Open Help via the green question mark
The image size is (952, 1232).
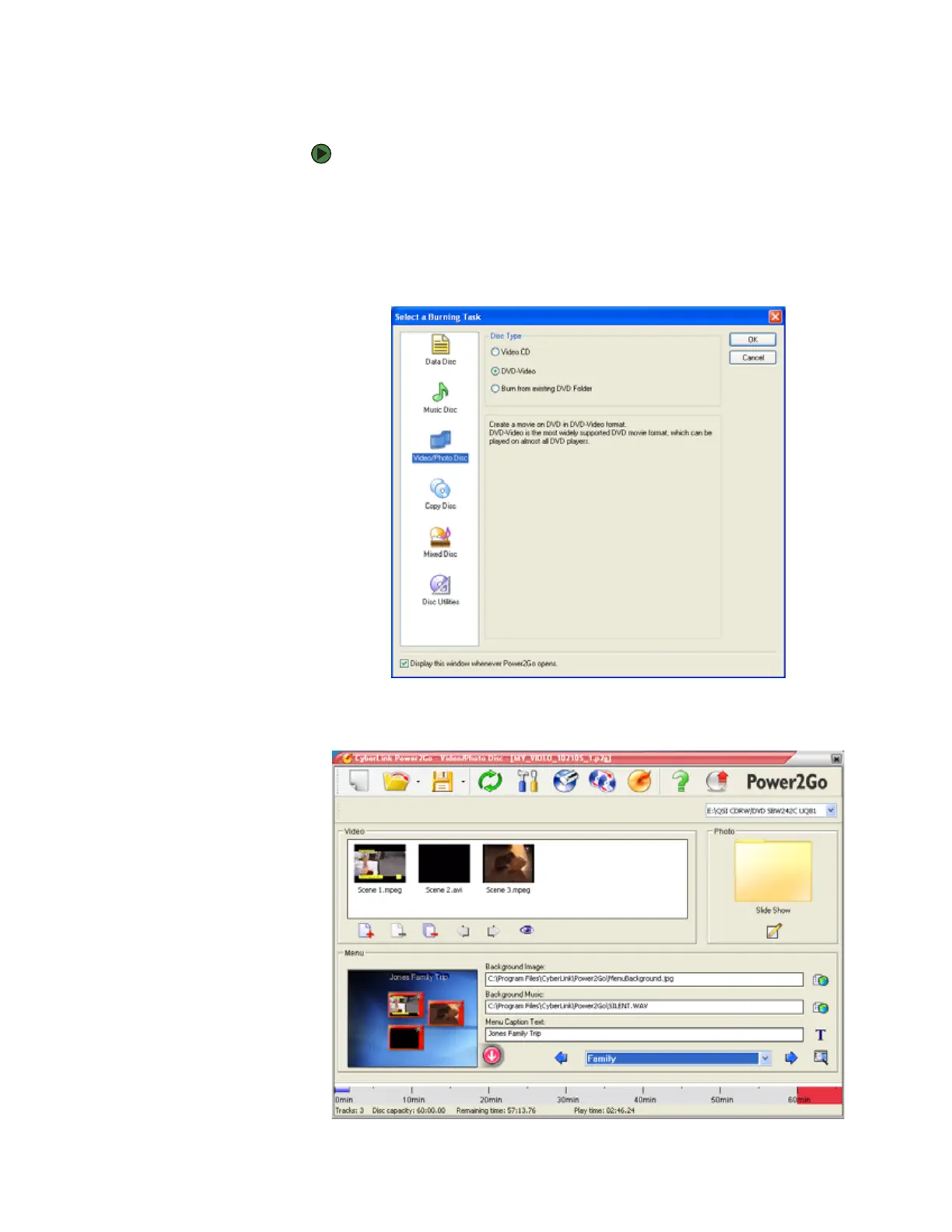tap(681, 781)
